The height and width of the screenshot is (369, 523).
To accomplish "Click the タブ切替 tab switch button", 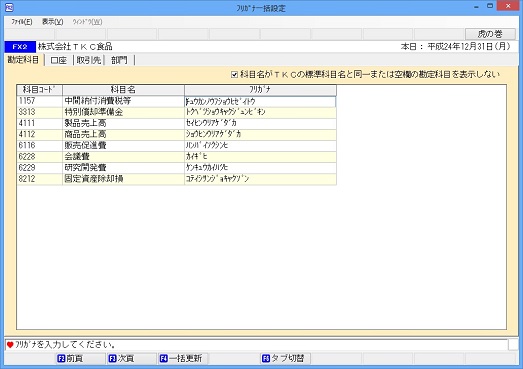I will pos(286,359).
